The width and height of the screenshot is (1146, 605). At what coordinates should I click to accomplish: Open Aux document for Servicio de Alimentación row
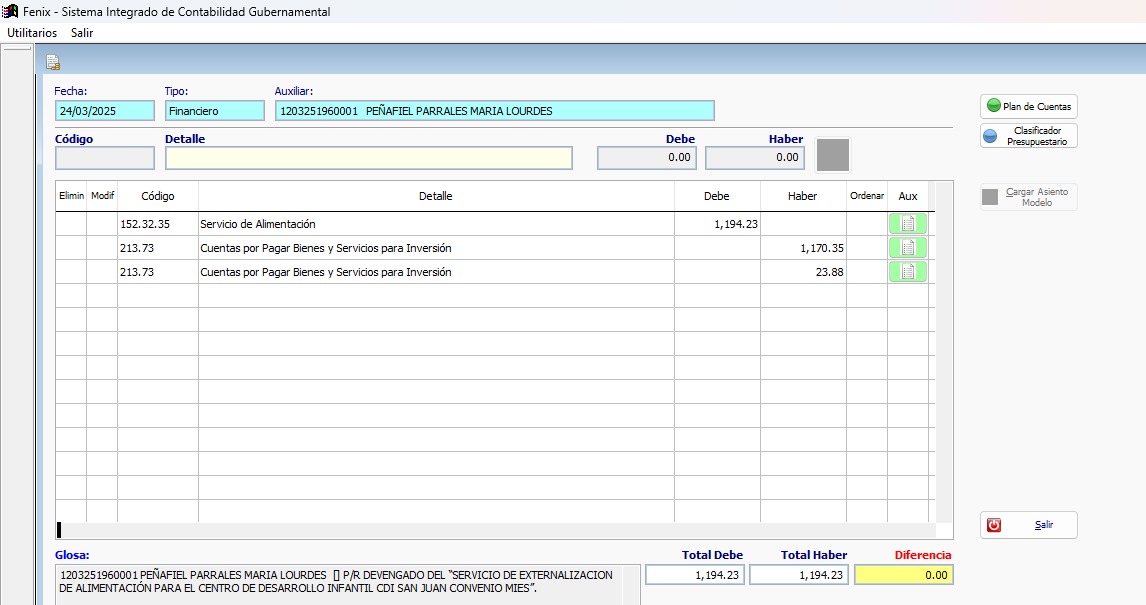click(907, 224)
